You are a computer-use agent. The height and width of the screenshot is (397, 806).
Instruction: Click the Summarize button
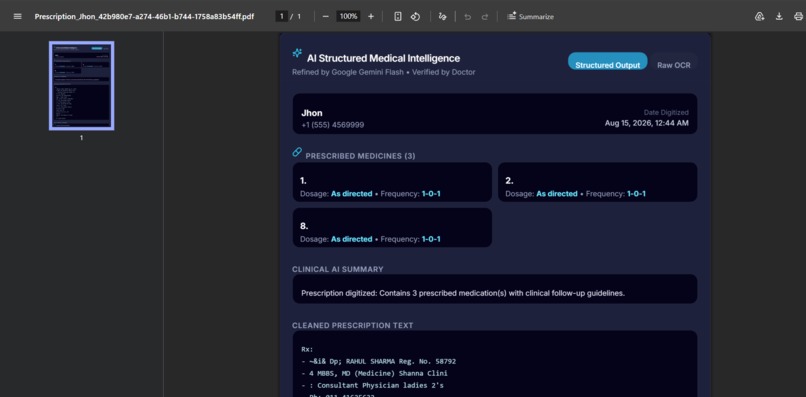click(x=530, y=16)
